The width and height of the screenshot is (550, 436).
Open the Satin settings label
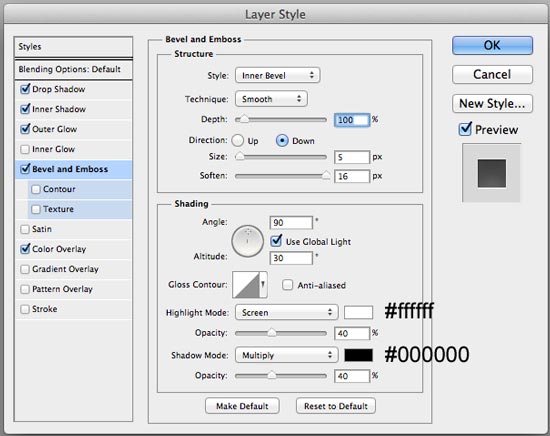42,229
